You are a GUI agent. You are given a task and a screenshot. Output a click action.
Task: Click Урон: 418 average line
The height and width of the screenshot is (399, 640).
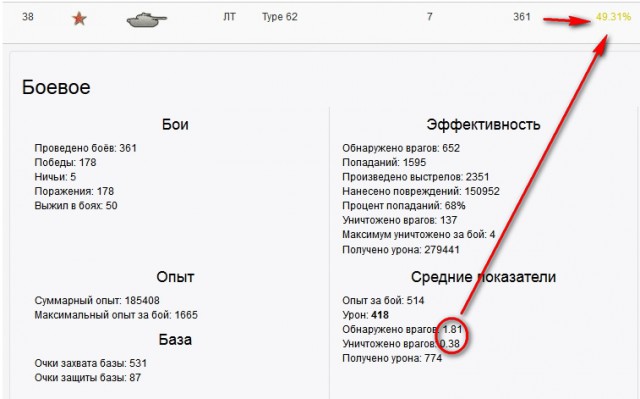(365, 315)
